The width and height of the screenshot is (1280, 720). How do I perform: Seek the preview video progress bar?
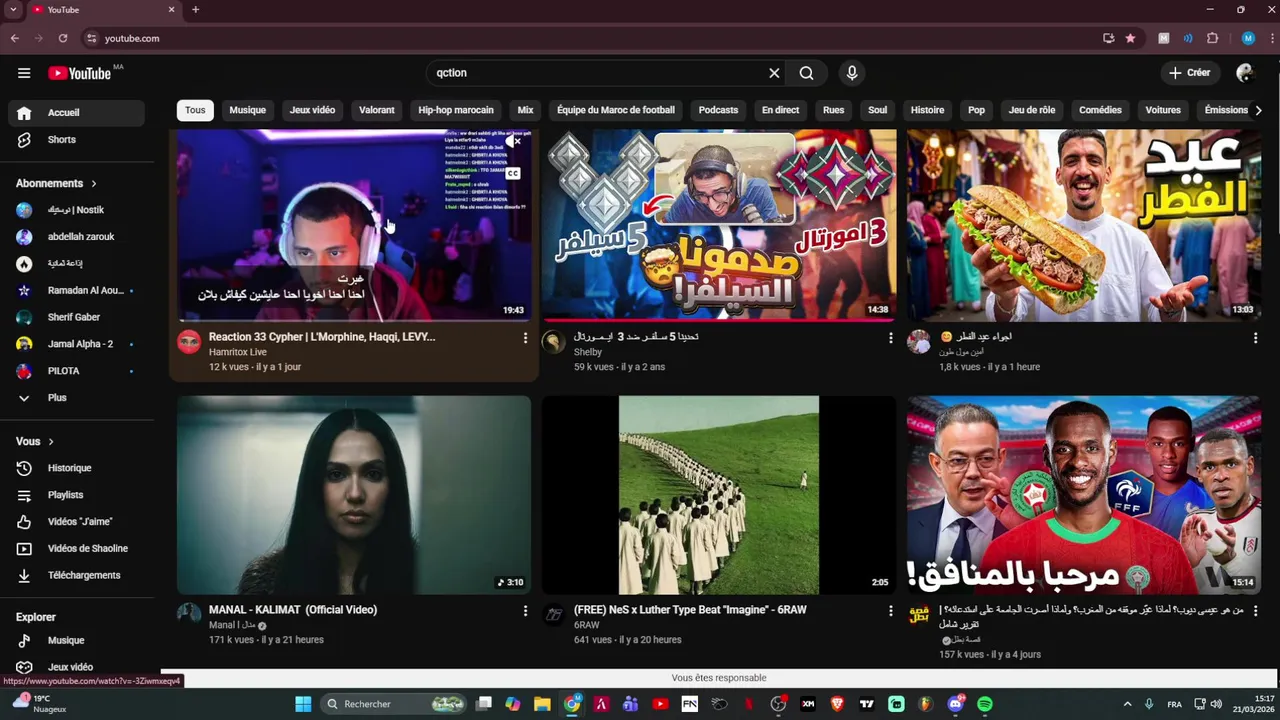(354, 320)
